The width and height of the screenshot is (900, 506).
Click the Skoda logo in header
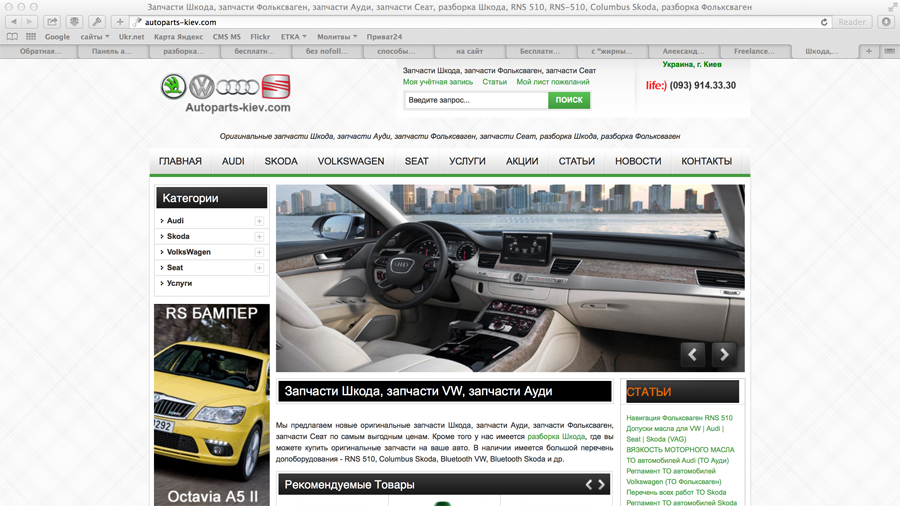(x=173, y=87)
